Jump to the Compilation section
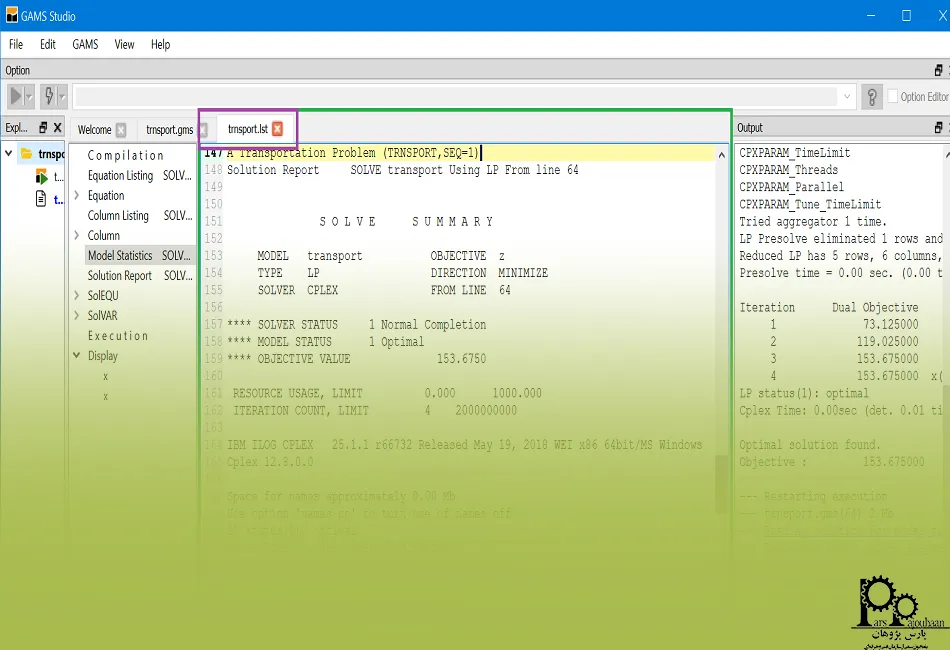The width and height of the screenshot is (950, 650). coord(125,156)
